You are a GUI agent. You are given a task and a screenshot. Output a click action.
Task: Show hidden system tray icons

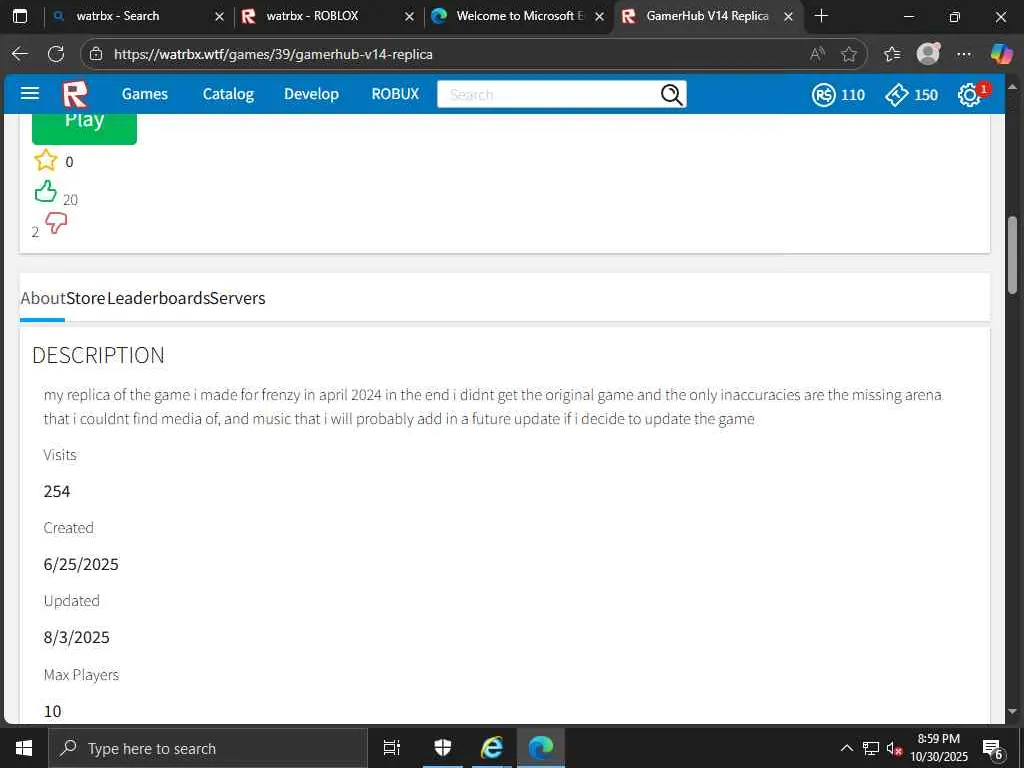pos(846,748)
